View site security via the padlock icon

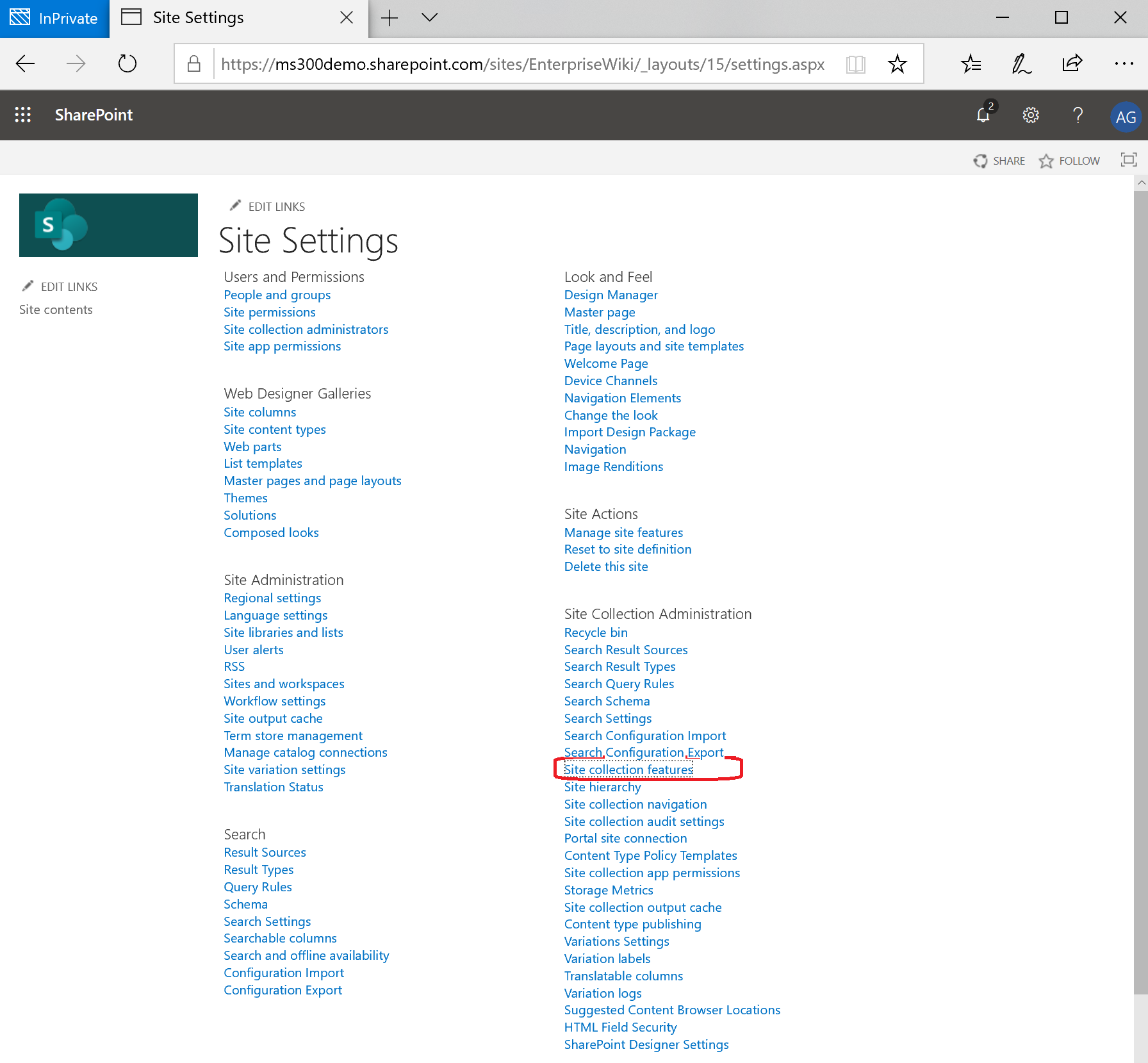coord(193,63)
